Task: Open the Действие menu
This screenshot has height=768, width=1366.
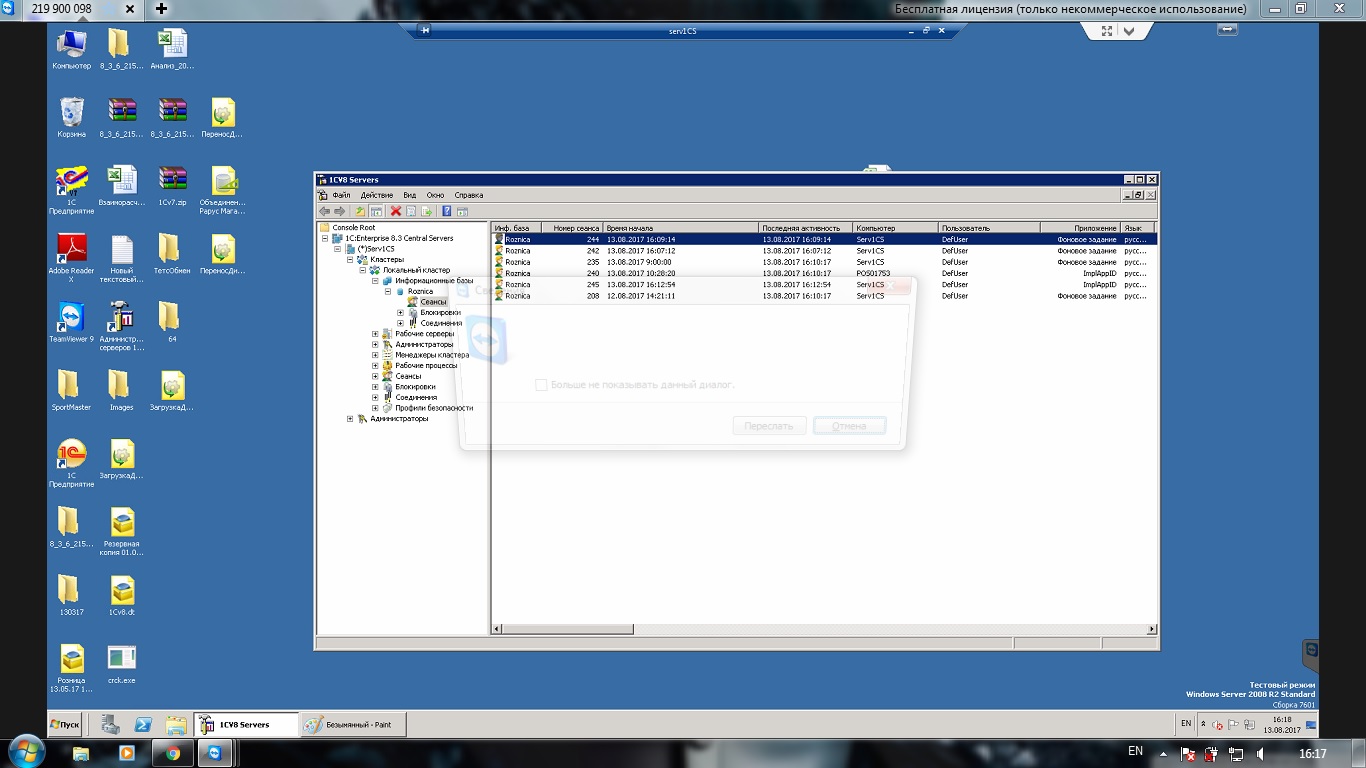Action: 376,195
